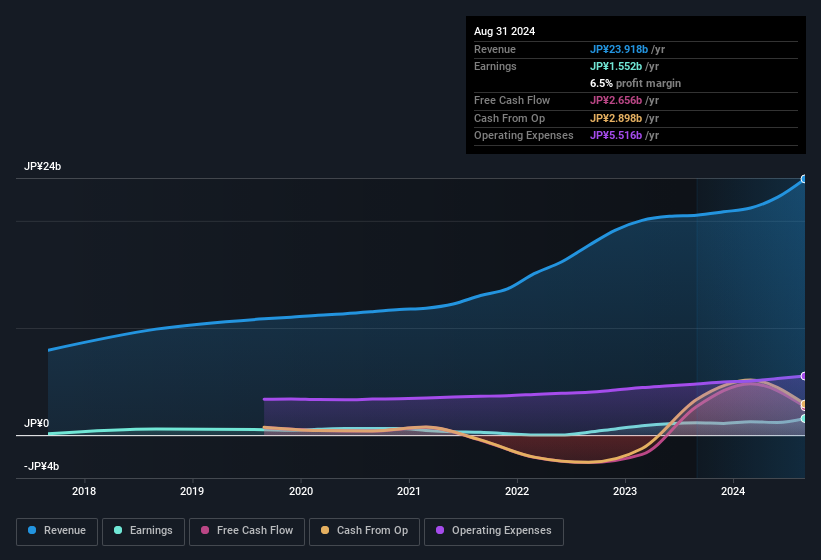Viewport: 821px width, 560px height.
Task: Click the 6.5% profit margin text
Action: point(635,83)
